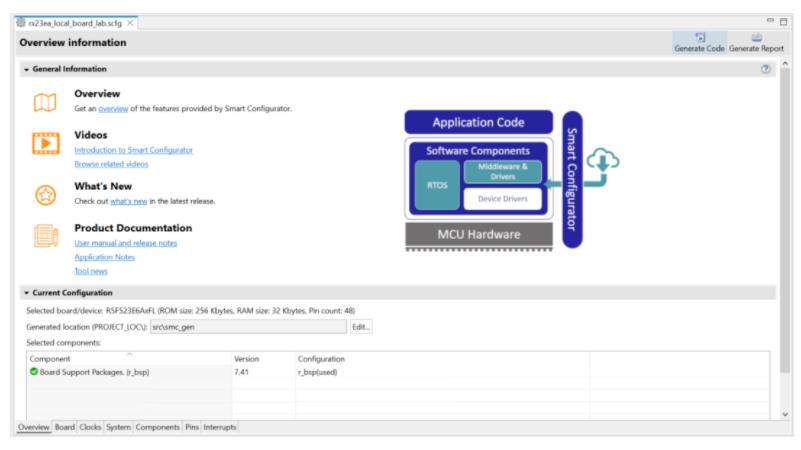Click the Device Drivers block in diagram
Screen dimensions: 801x450
tap(503, 199)
